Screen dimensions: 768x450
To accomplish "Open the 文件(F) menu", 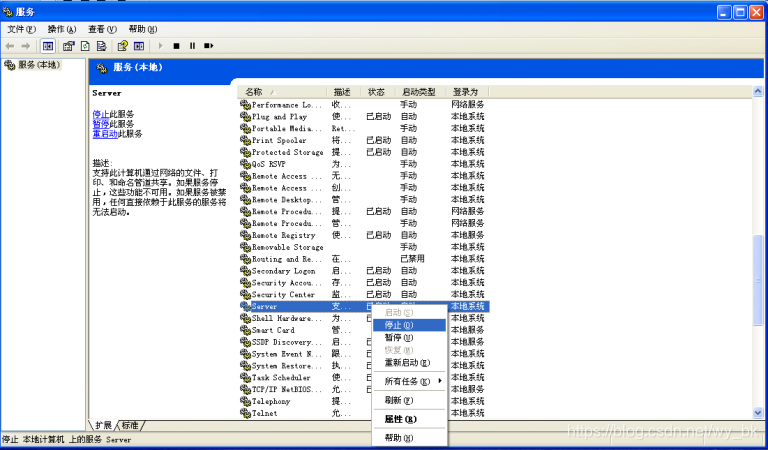I will [22, 29].
